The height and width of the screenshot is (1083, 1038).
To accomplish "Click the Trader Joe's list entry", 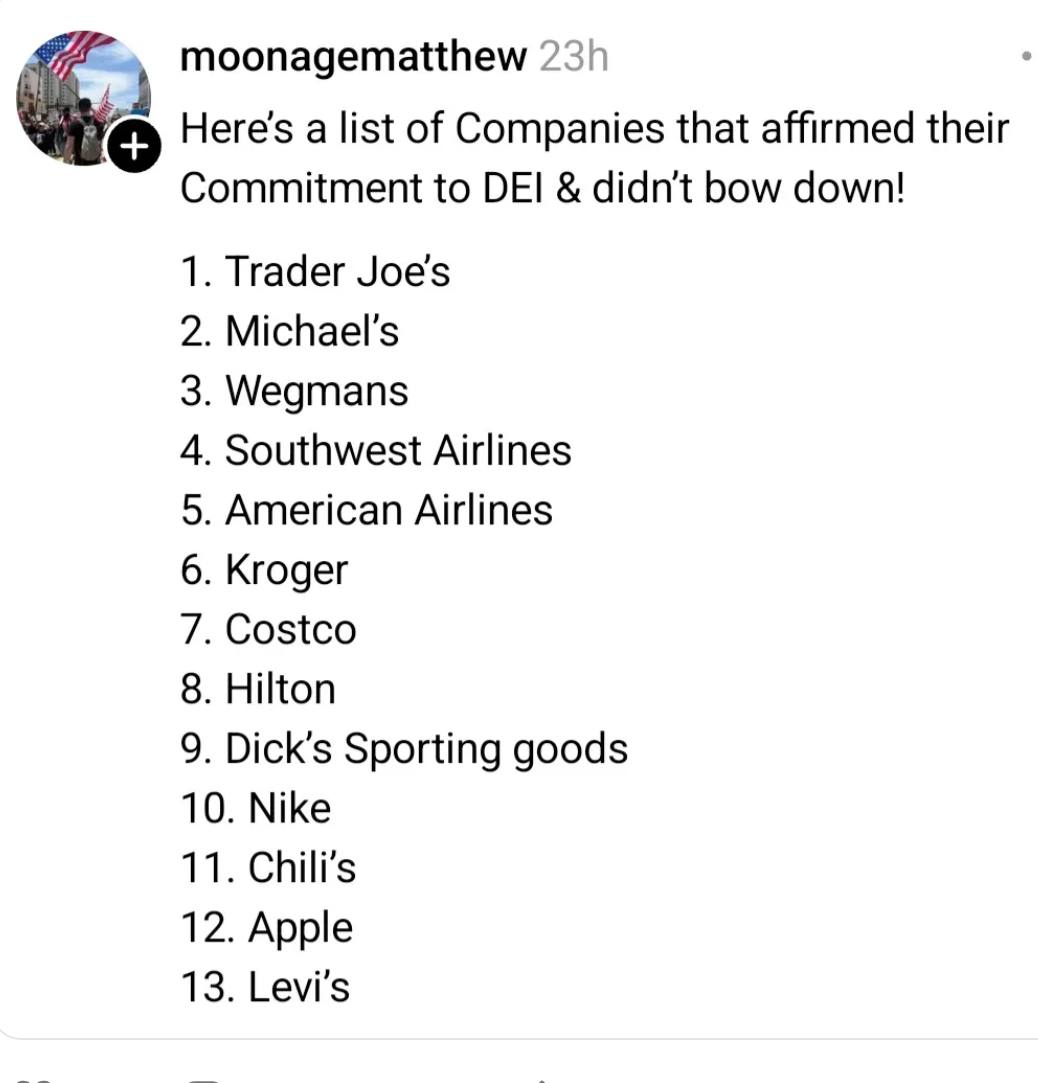I will tap(315, 271).
